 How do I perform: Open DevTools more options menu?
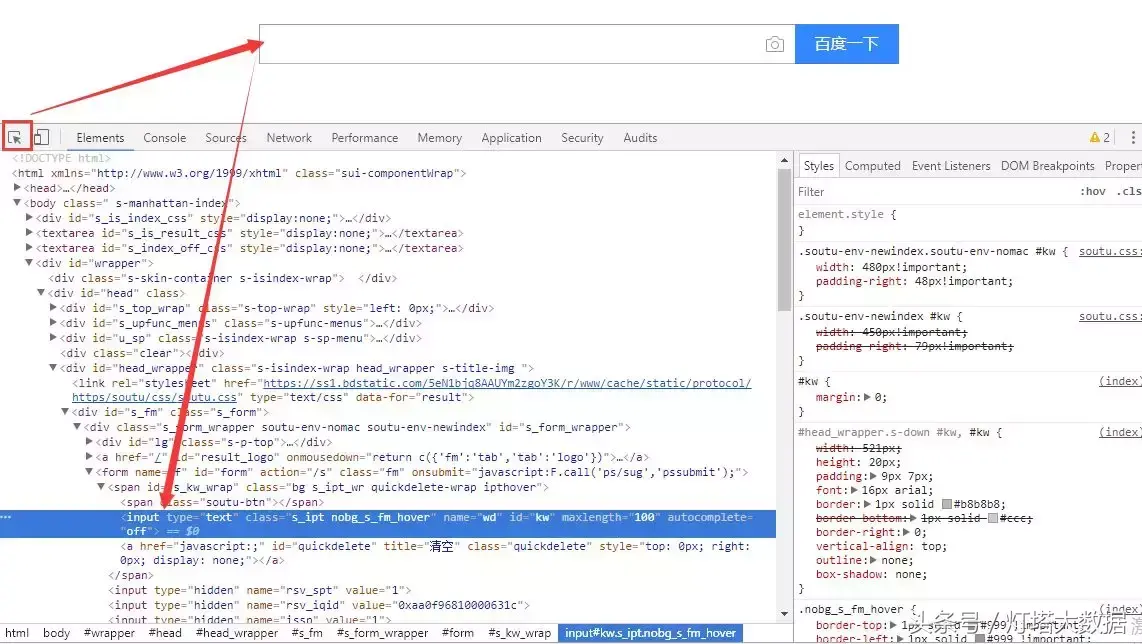[1133, 138]
